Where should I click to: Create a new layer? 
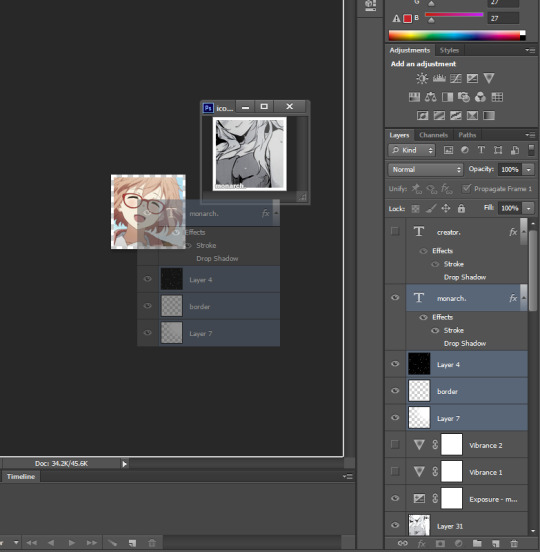(495, 543)
